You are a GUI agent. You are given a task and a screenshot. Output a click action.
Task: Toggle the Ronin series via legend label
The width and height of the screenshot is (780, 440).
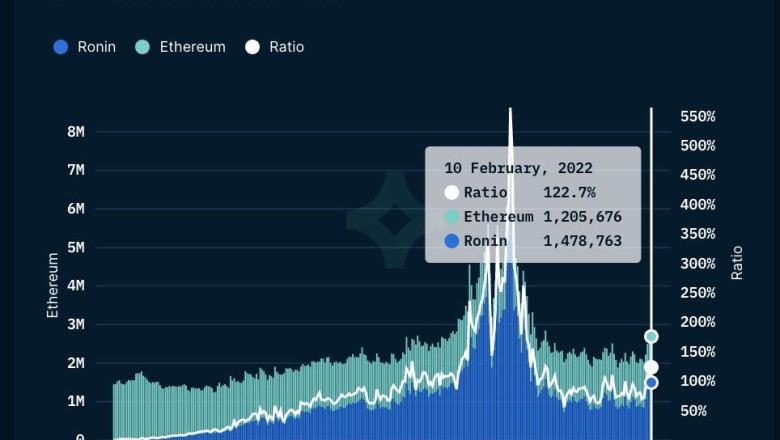click(96, 47)
